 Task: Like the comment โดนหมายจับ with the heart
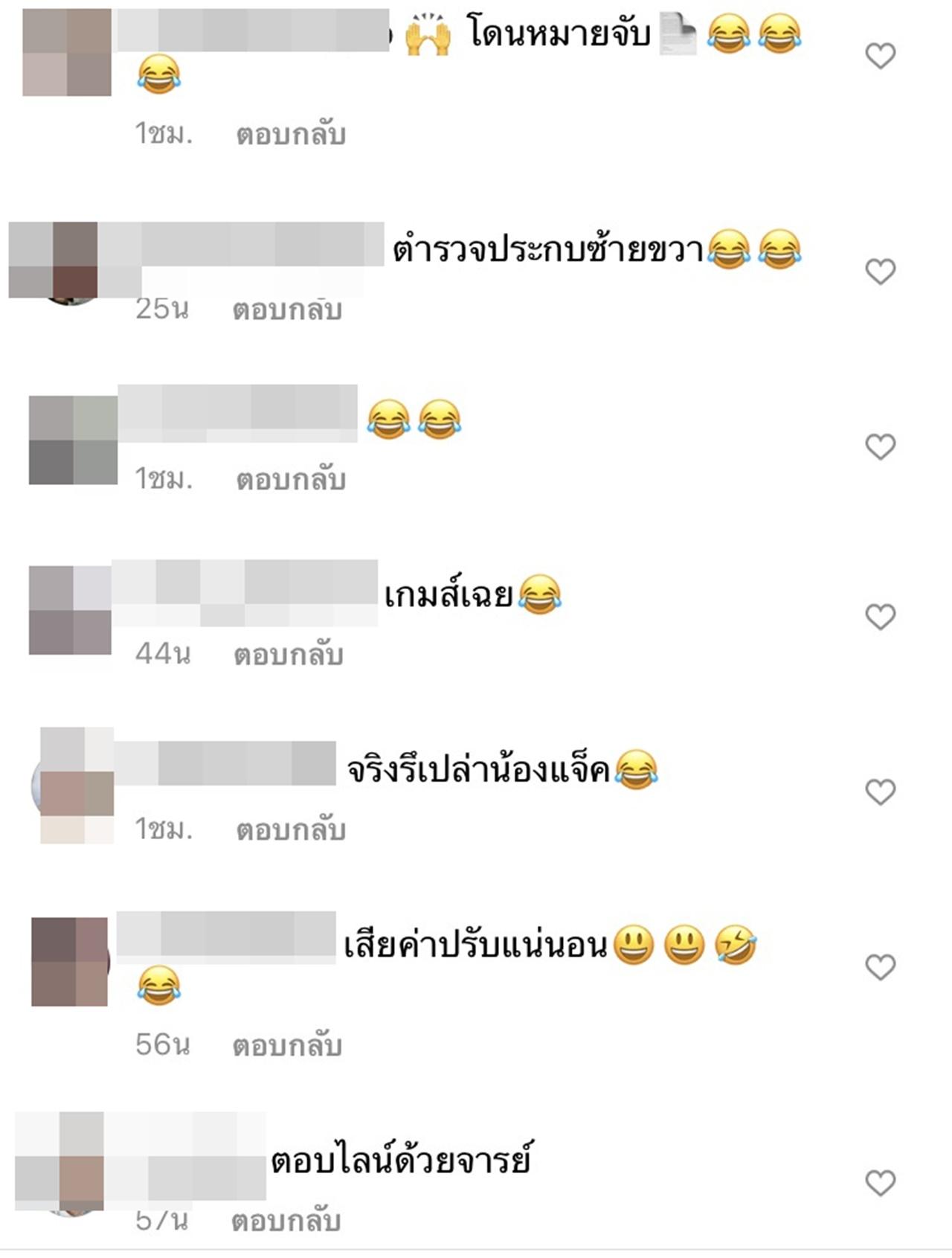click(x=881, y=56)
